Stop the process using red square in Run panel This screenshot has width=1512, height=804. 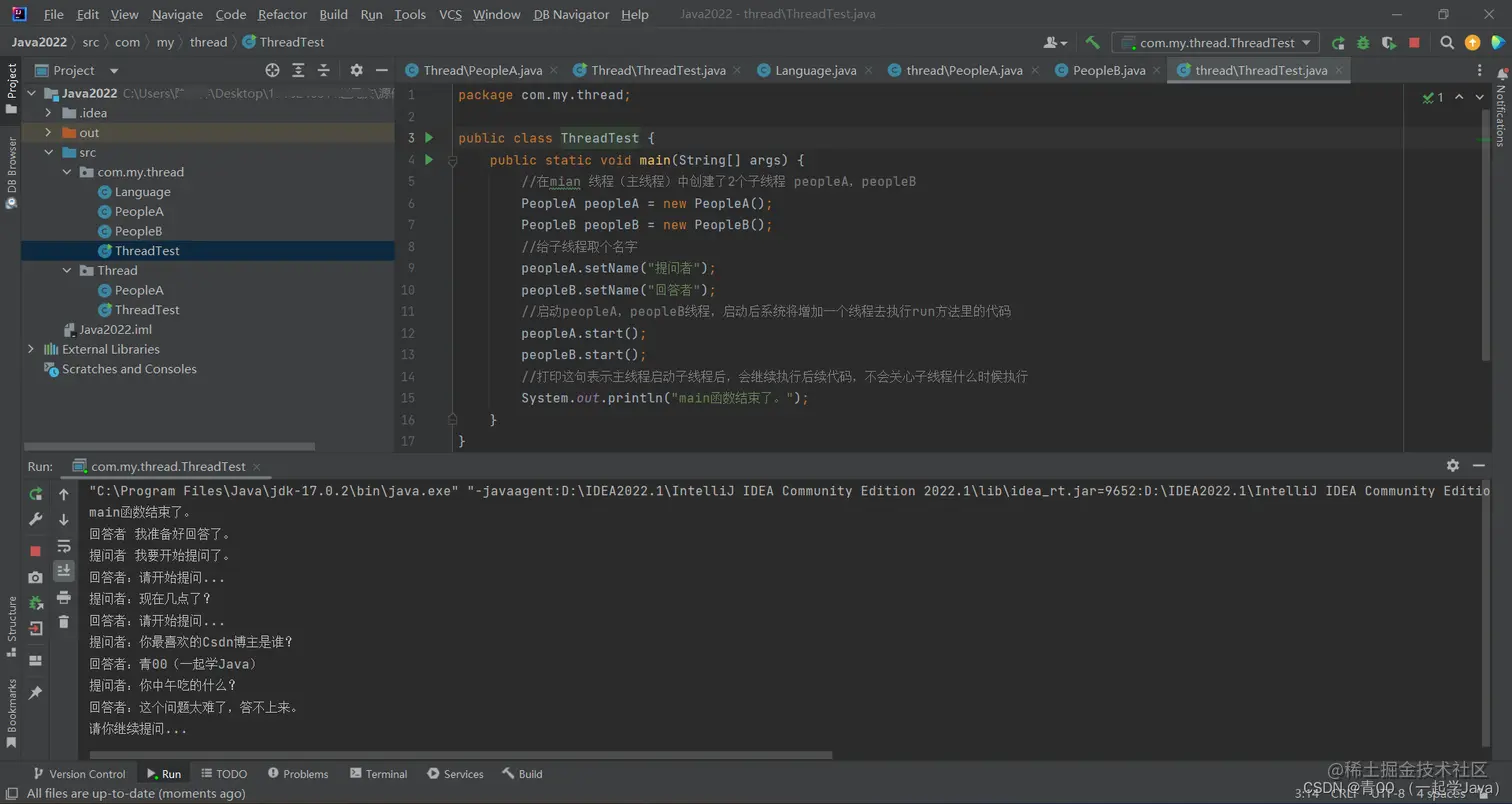(36, 551)
